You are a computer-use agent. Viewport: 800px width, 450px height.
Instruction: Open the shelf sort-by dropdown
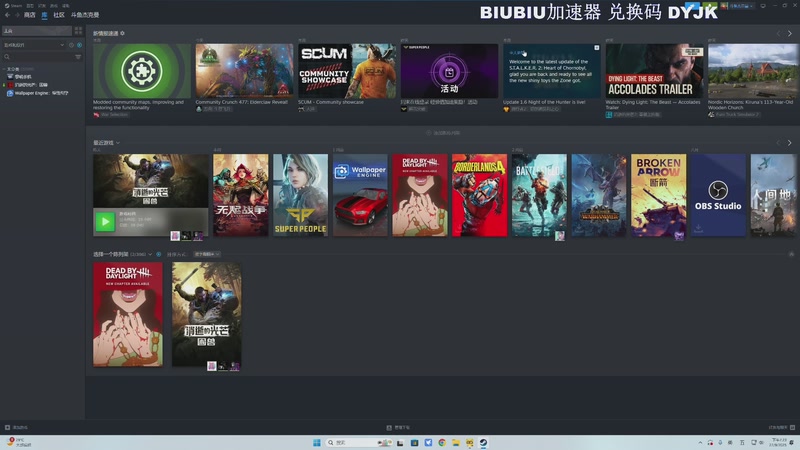pyautogui.click(x=207, y=254)
